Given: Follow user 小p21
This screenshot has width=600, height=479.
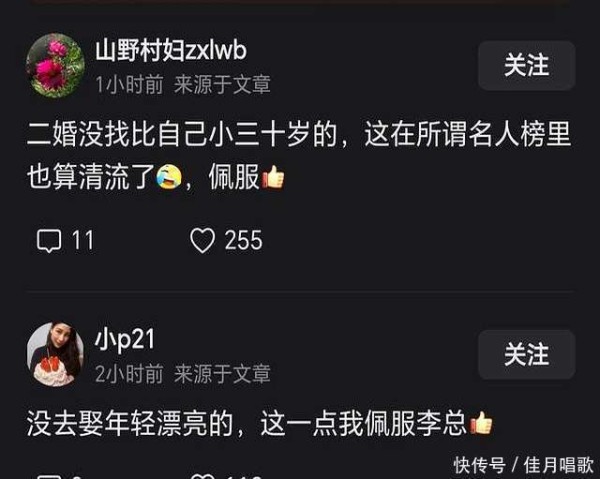Looking at the screenshot, I should [527, 355].
